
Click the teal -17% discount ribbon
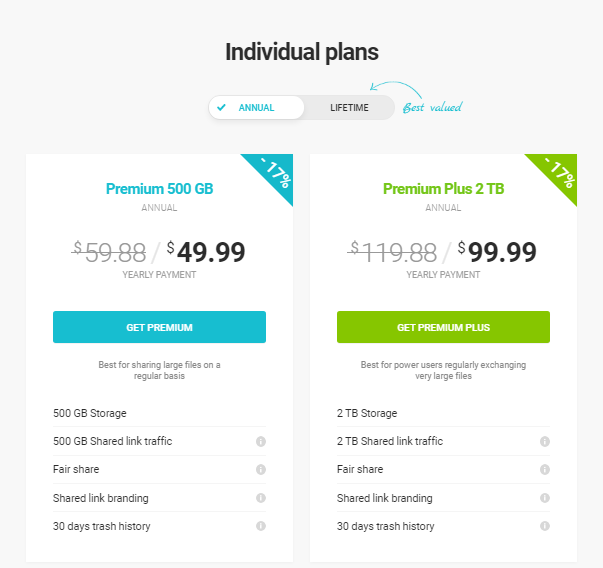pyautogui.click(x=273, y=174)
